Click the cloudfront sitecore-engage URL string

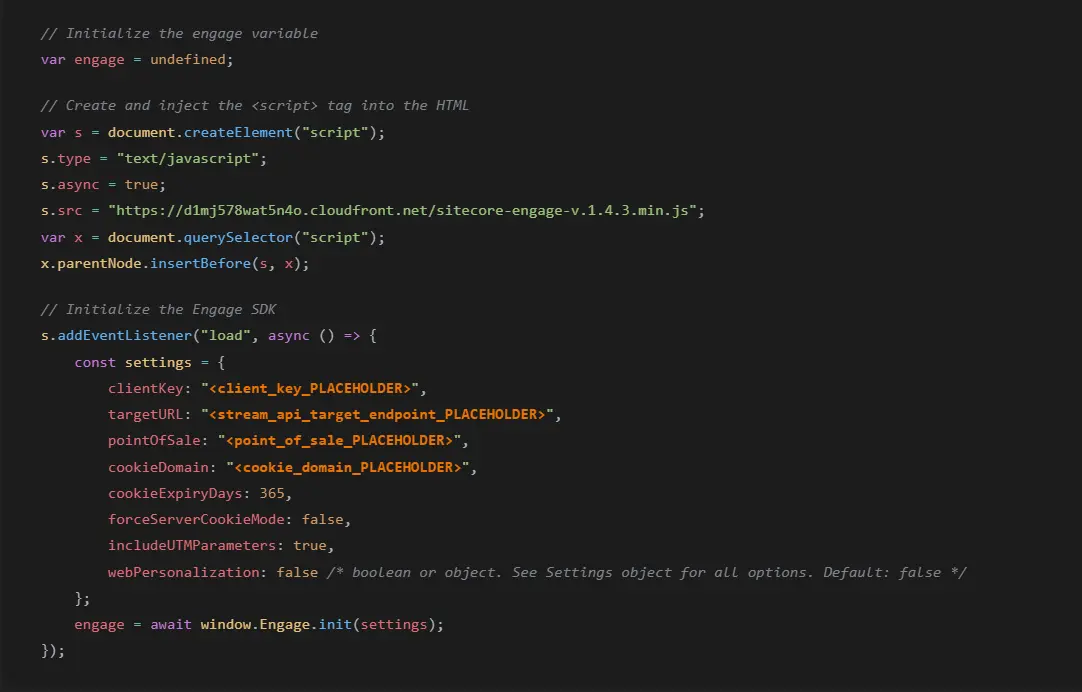pos(402,210)
